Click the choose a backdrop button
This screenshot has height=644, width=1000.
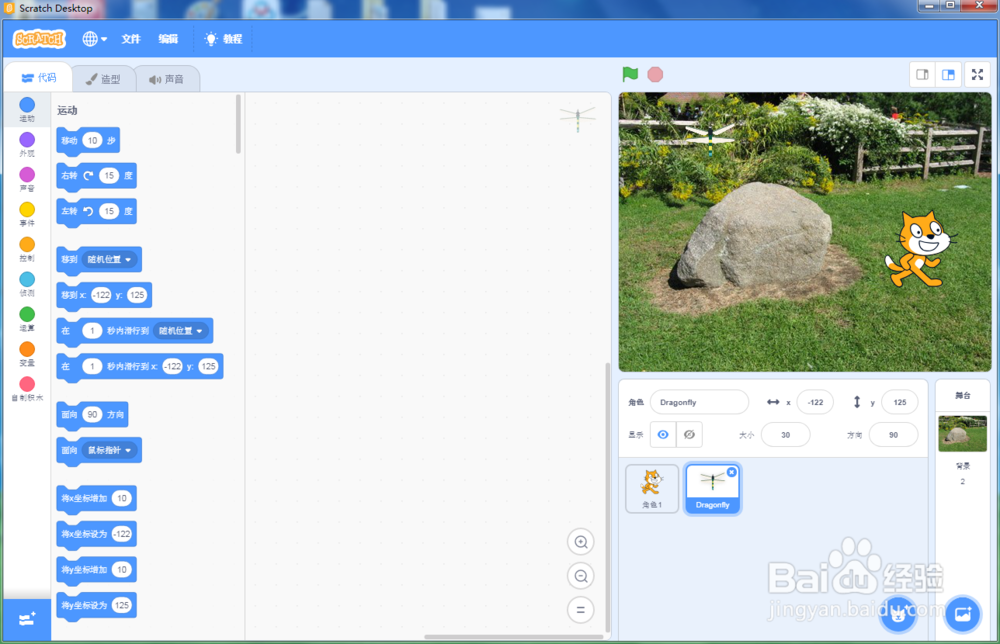(962, 615)
